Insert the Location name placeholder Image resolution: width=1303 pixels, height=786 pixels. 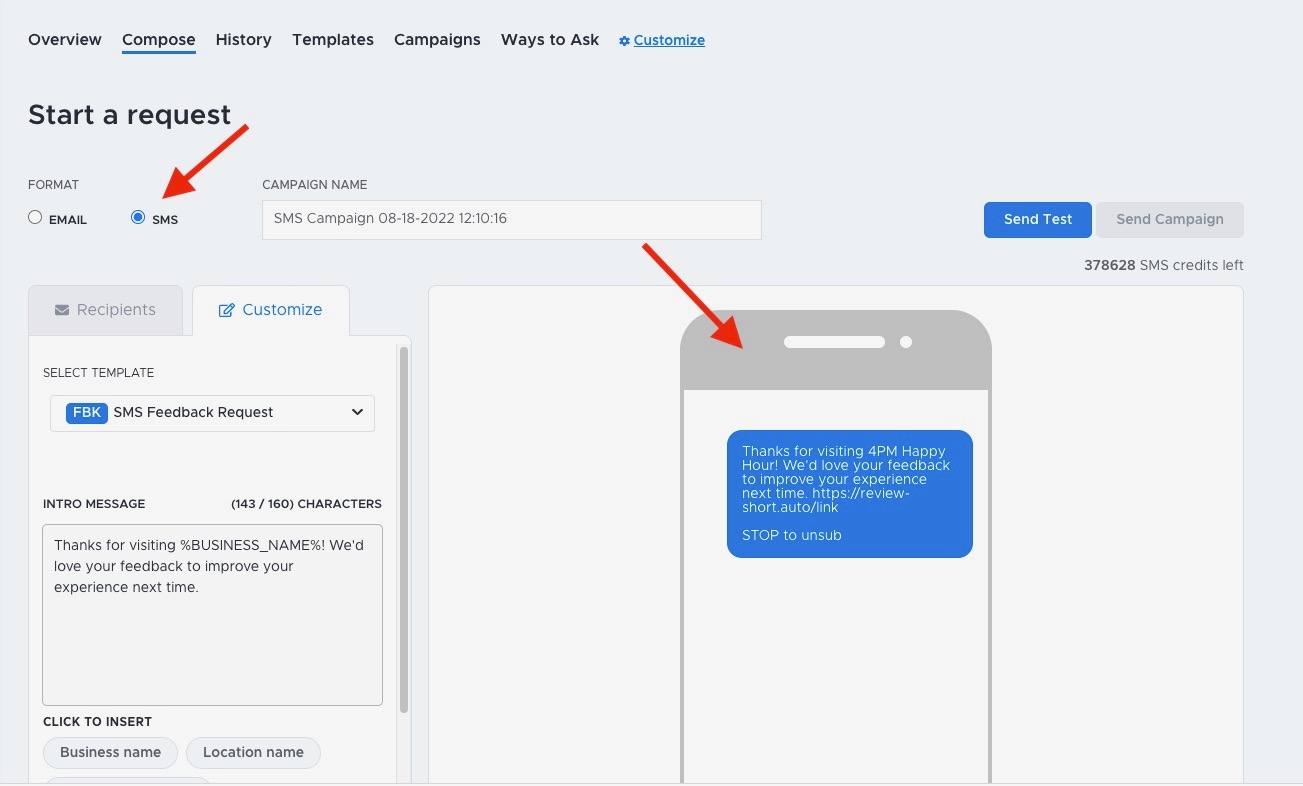pos(253,753)
